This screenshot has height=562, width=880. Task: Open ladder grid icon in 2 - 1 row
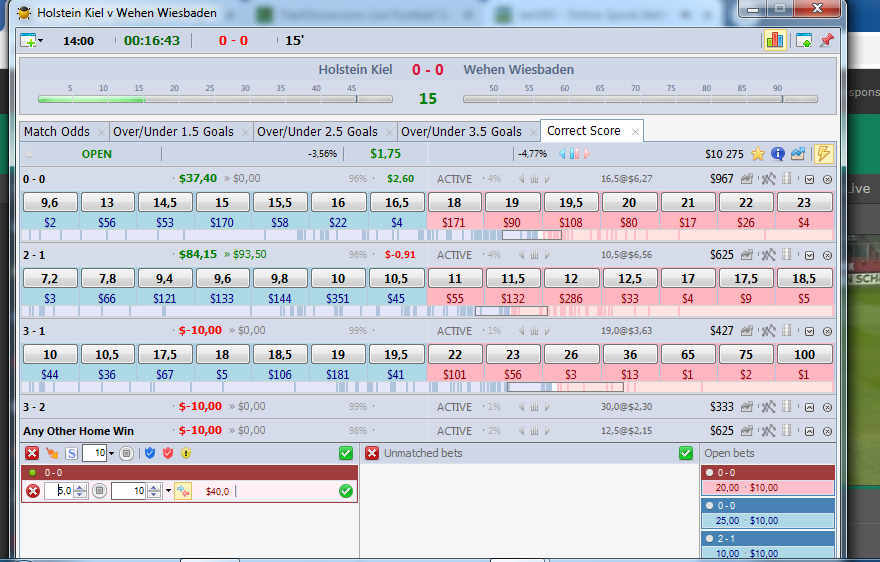786,254
